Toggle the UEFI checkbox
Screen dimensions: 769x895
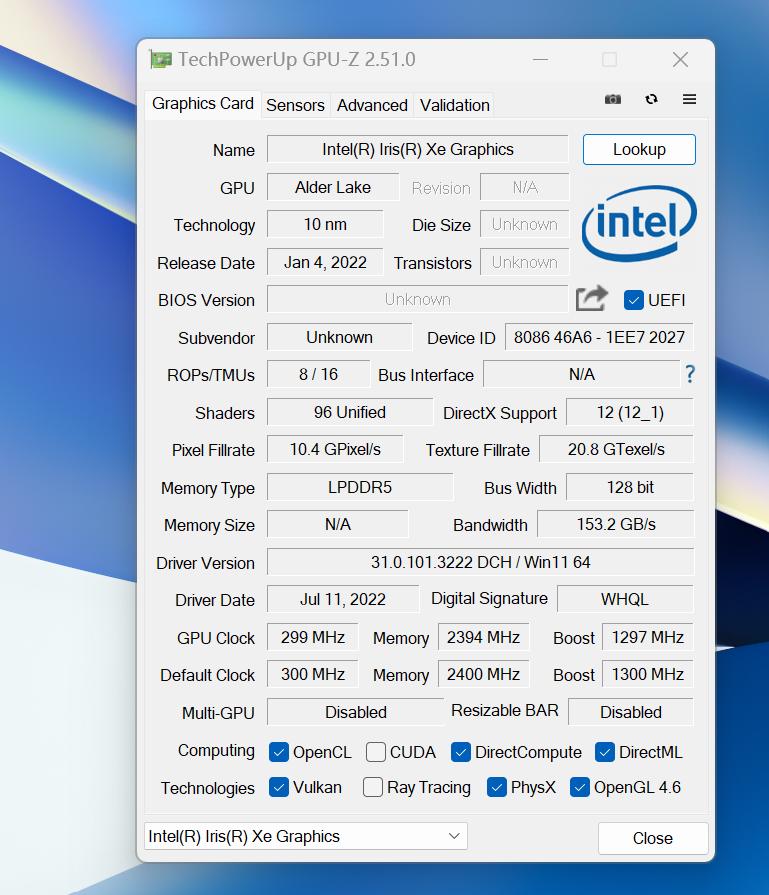pos(634,300)
